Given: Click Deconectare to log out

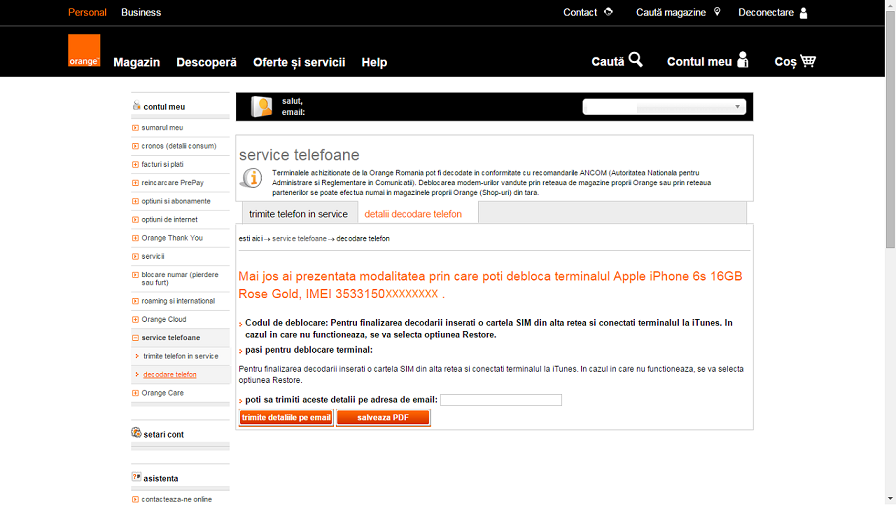Looking at the screenshot, I should click(x=766, y=13).
